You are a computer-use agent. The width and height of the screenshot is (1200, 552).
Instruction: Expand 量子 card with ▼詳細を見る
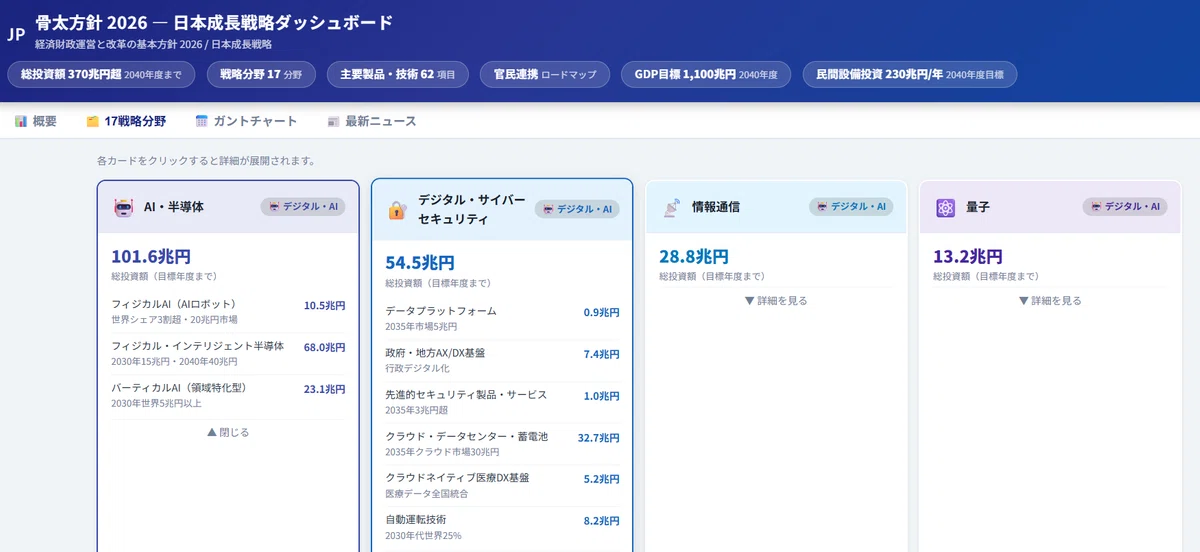1050,300
